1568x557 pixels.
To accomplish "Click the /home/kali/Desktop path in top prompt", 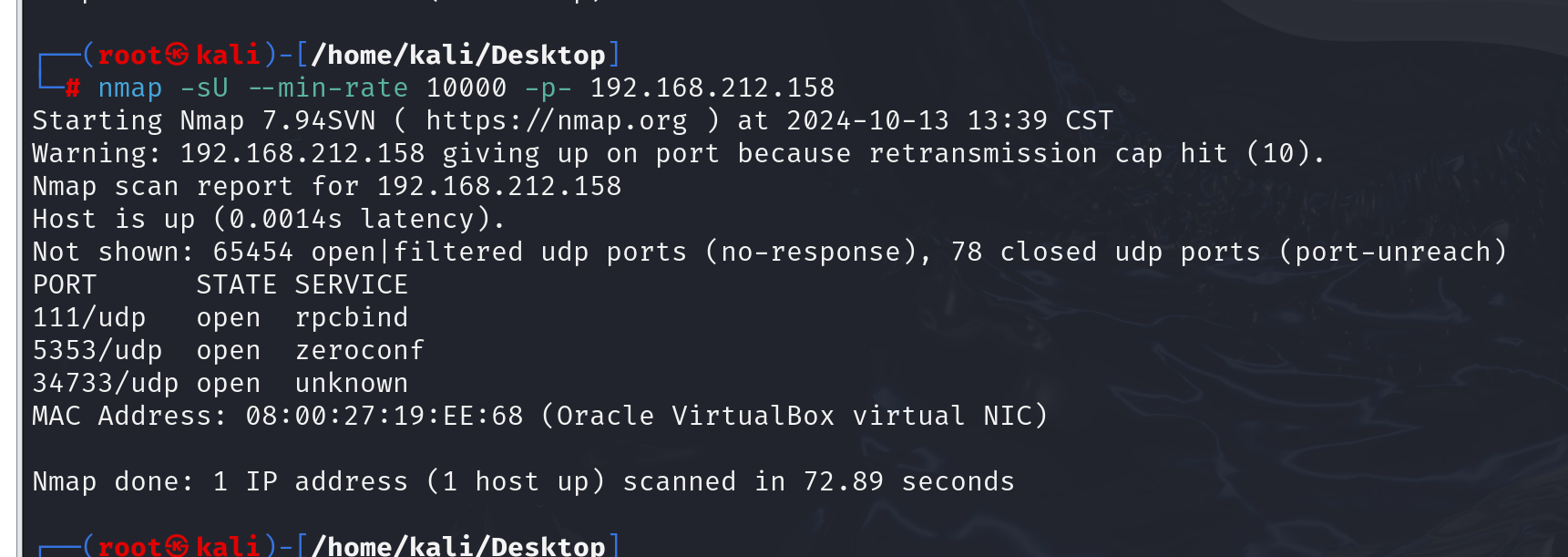I will 458,55.
